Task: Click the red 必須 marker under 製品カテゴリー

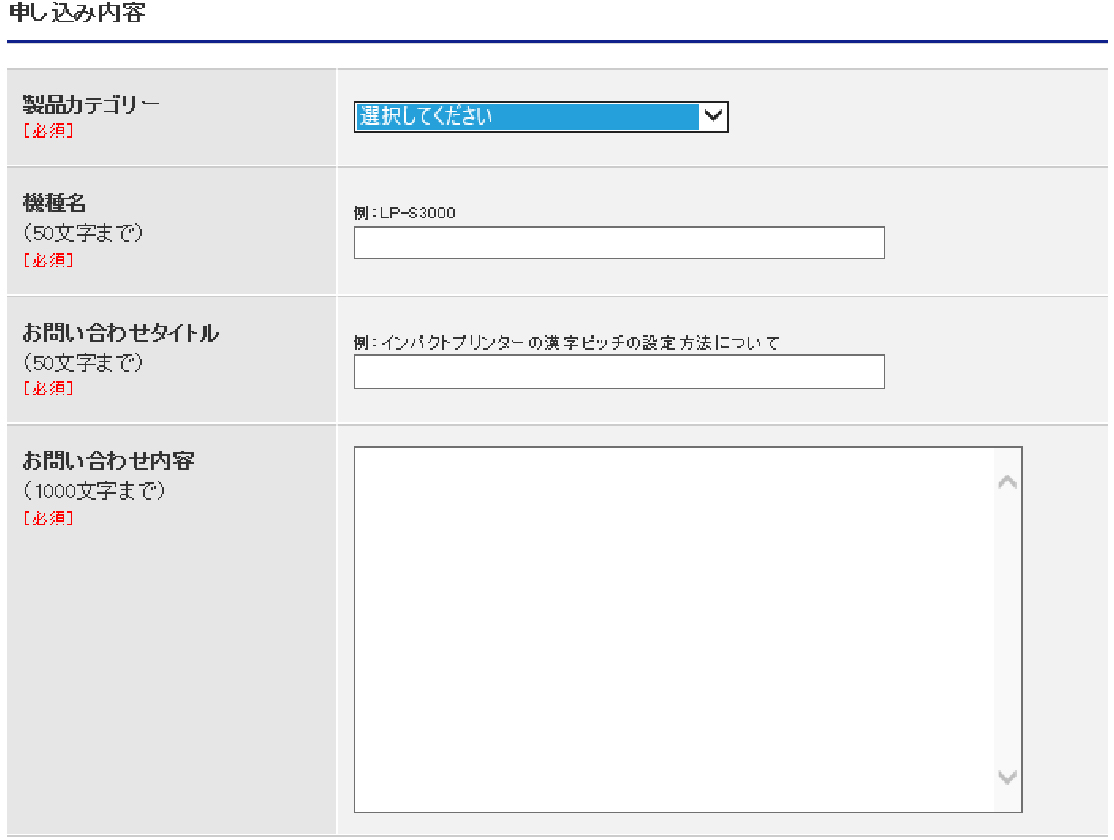Action: click(48, 131)
